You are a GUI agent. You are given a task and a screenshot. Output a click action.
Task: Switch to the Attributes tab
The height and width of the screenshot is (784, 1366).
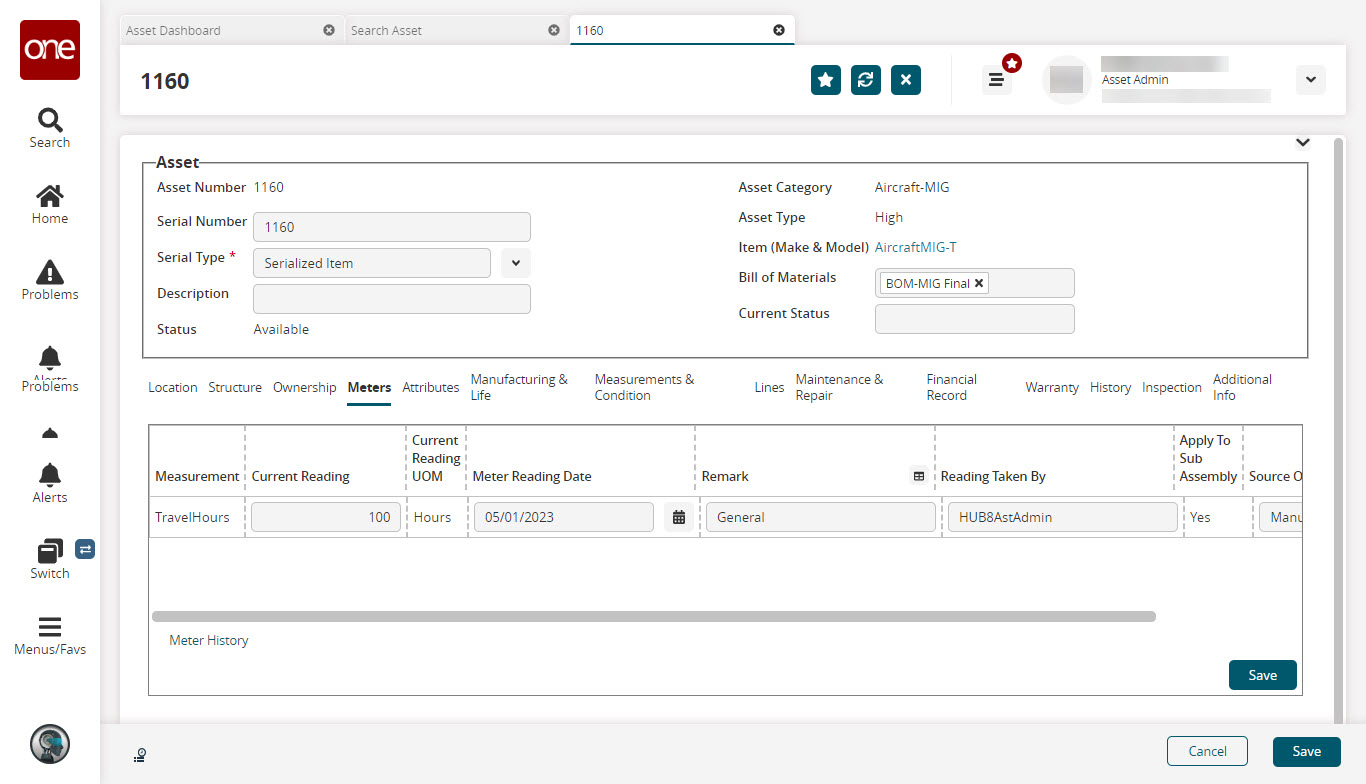tap(430, 387)
